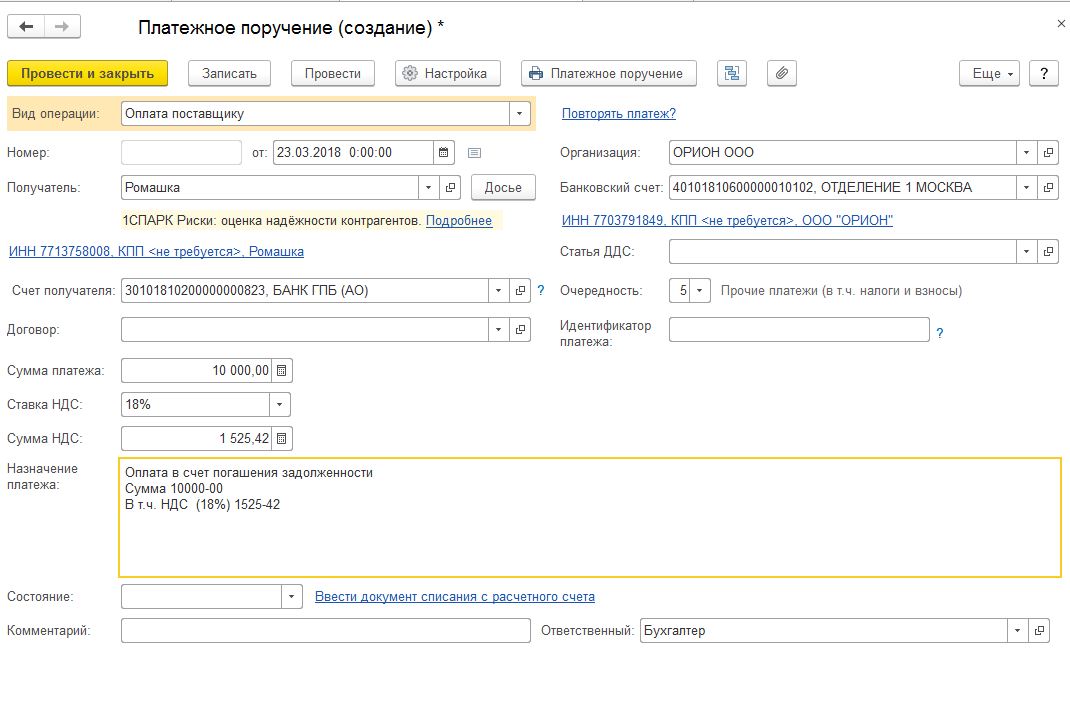Click into the Комментарий input field
Image resolution: width=1070 pixels, height=704 pixels.
325,631
